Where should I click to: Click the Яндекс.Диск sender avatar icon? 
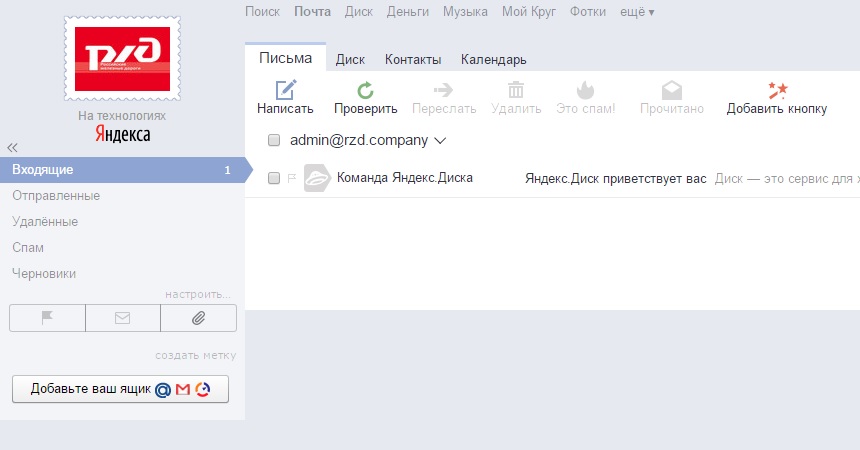(316, 178)
